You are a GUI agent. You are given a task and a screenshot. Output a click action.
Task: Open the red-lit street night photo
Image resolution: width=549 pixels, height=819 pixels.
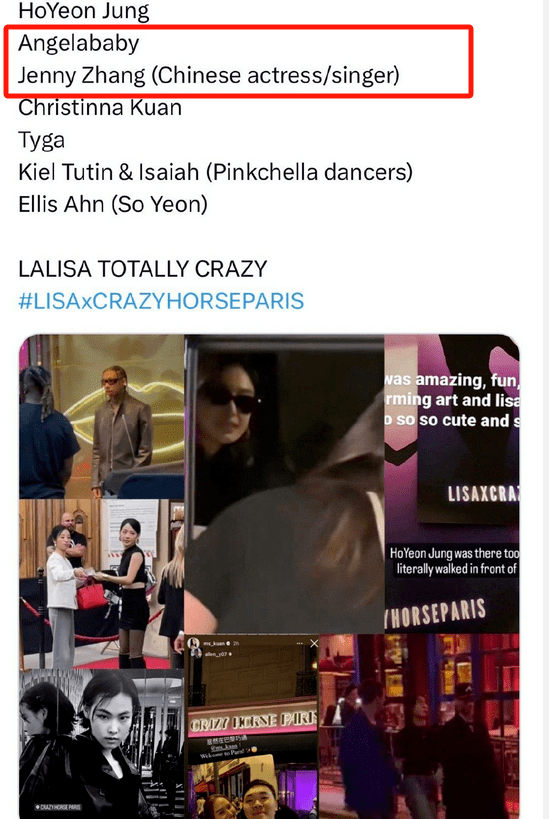pyautogui.click(x=419, y=727)
